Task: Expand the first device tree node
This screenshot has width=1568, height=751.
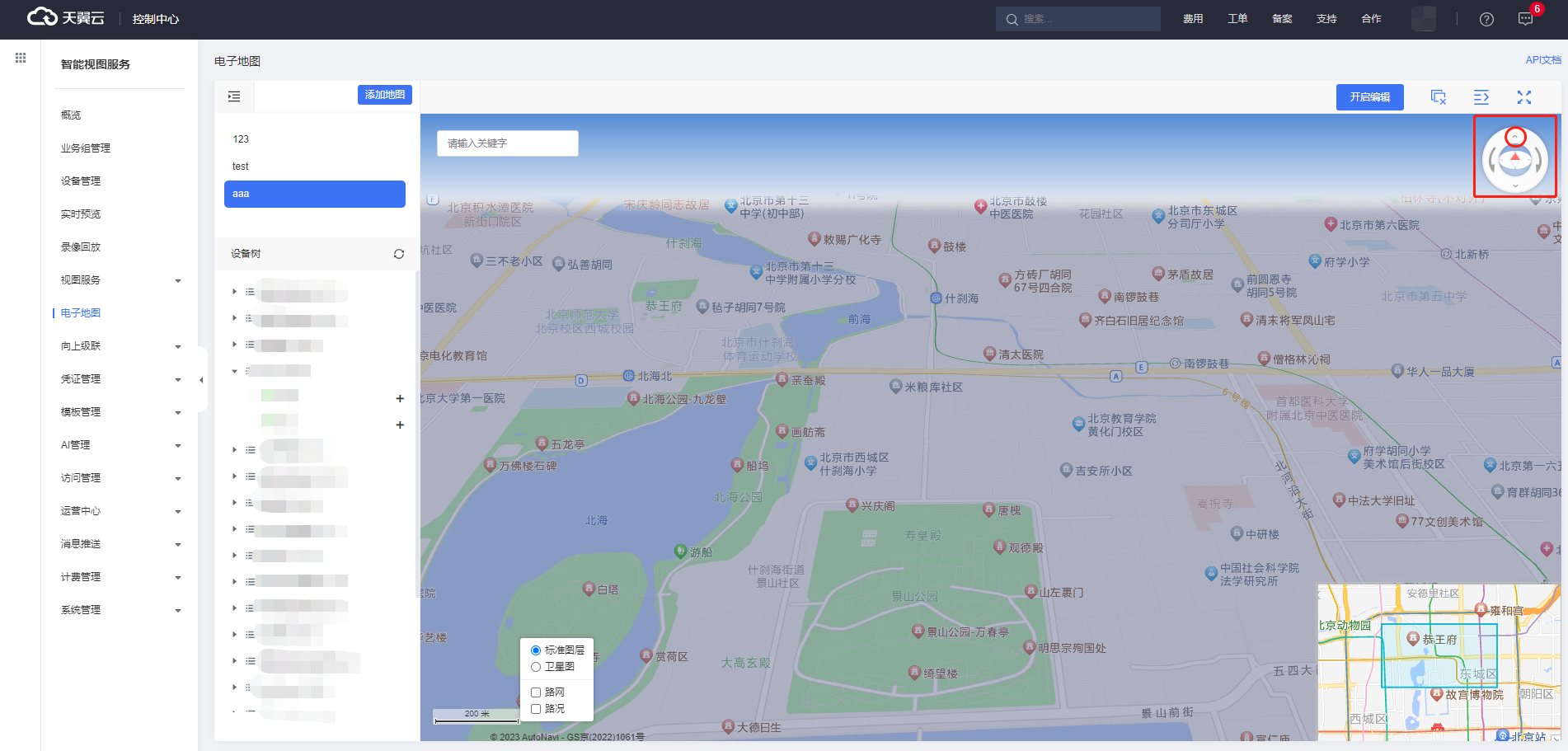Action: tap(234, 292)
